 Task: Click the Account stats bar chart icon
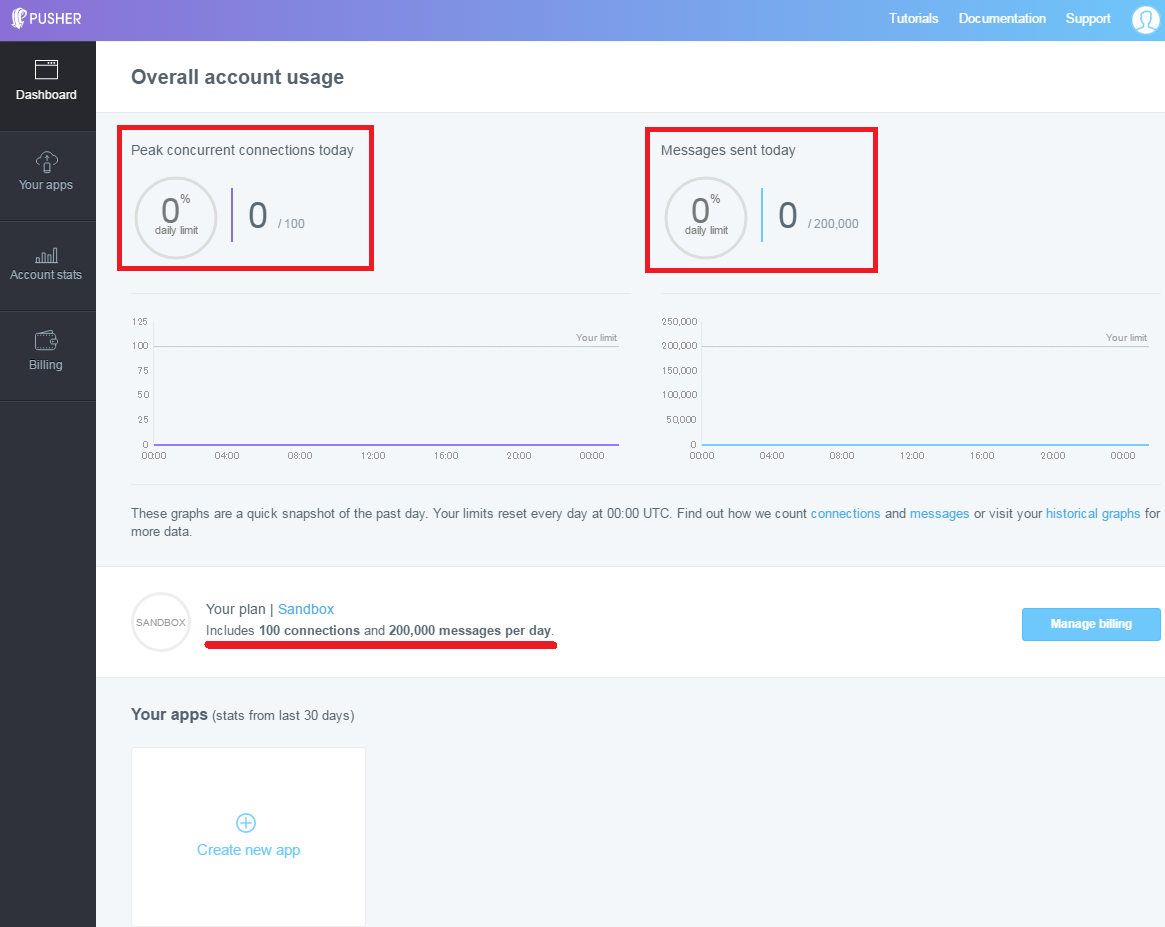pyautogui.click(x=46, y=255)
